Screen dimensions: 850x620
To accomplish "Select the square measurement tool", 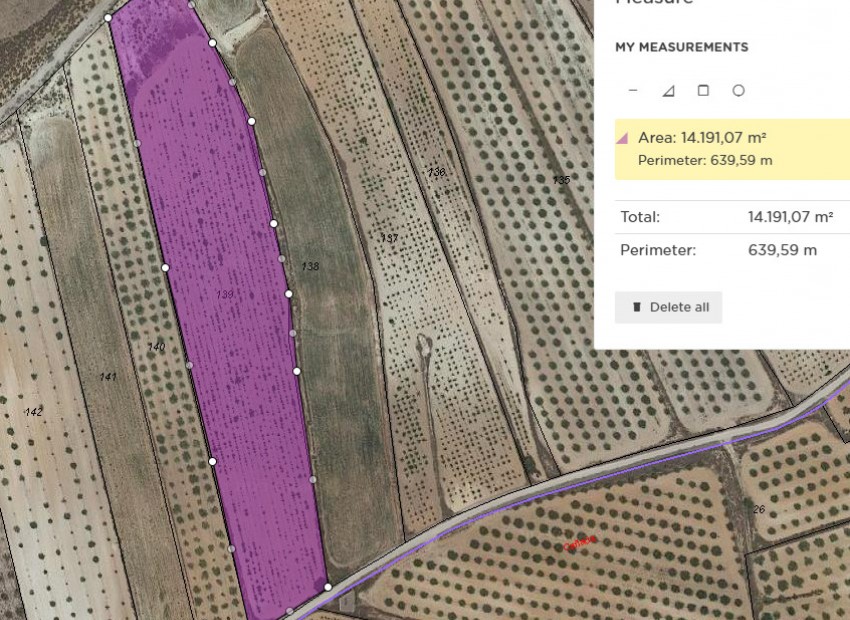I will (x=703, y=89).
